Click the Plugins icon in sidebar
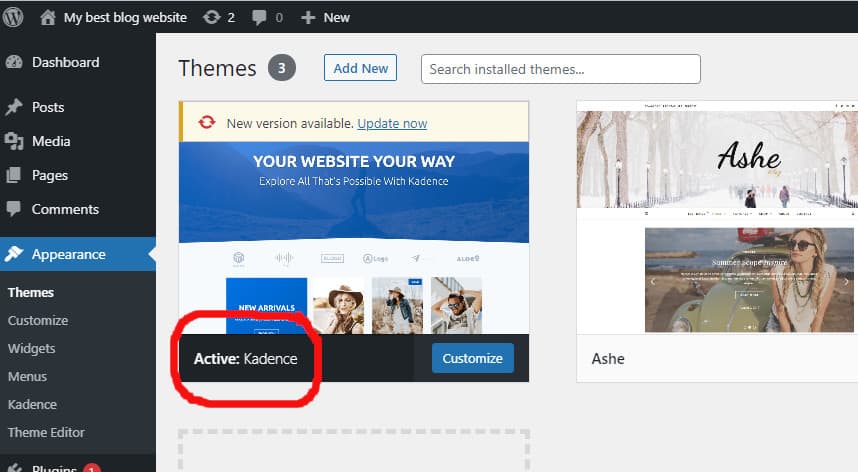The image size is (858, 472). [14, 468]
